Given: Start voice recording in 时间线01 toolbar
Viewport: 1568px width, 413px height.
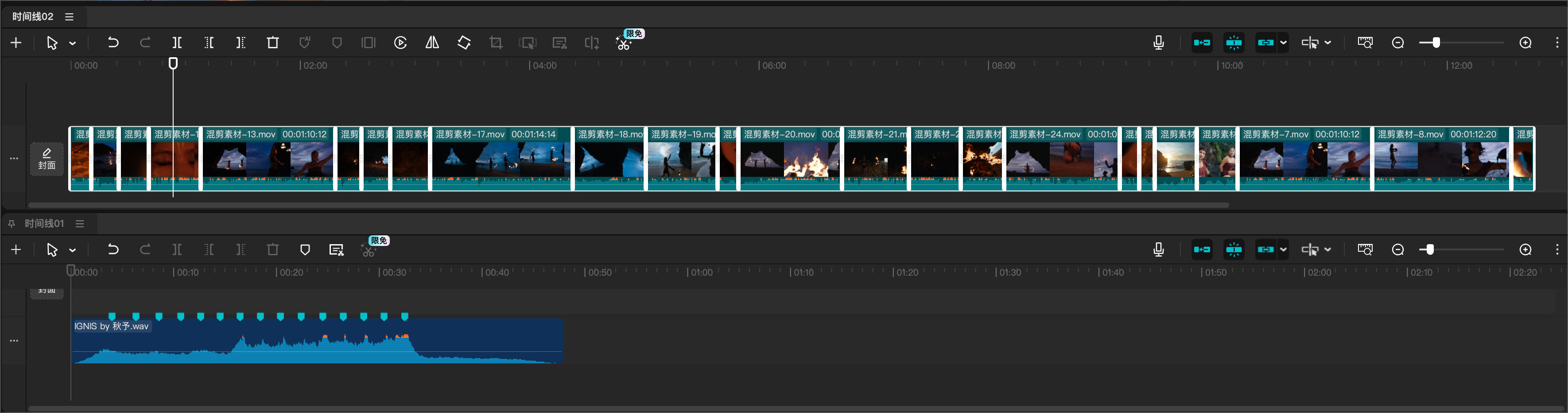Looking at the screenshot, I should [x=1159, y=250].
